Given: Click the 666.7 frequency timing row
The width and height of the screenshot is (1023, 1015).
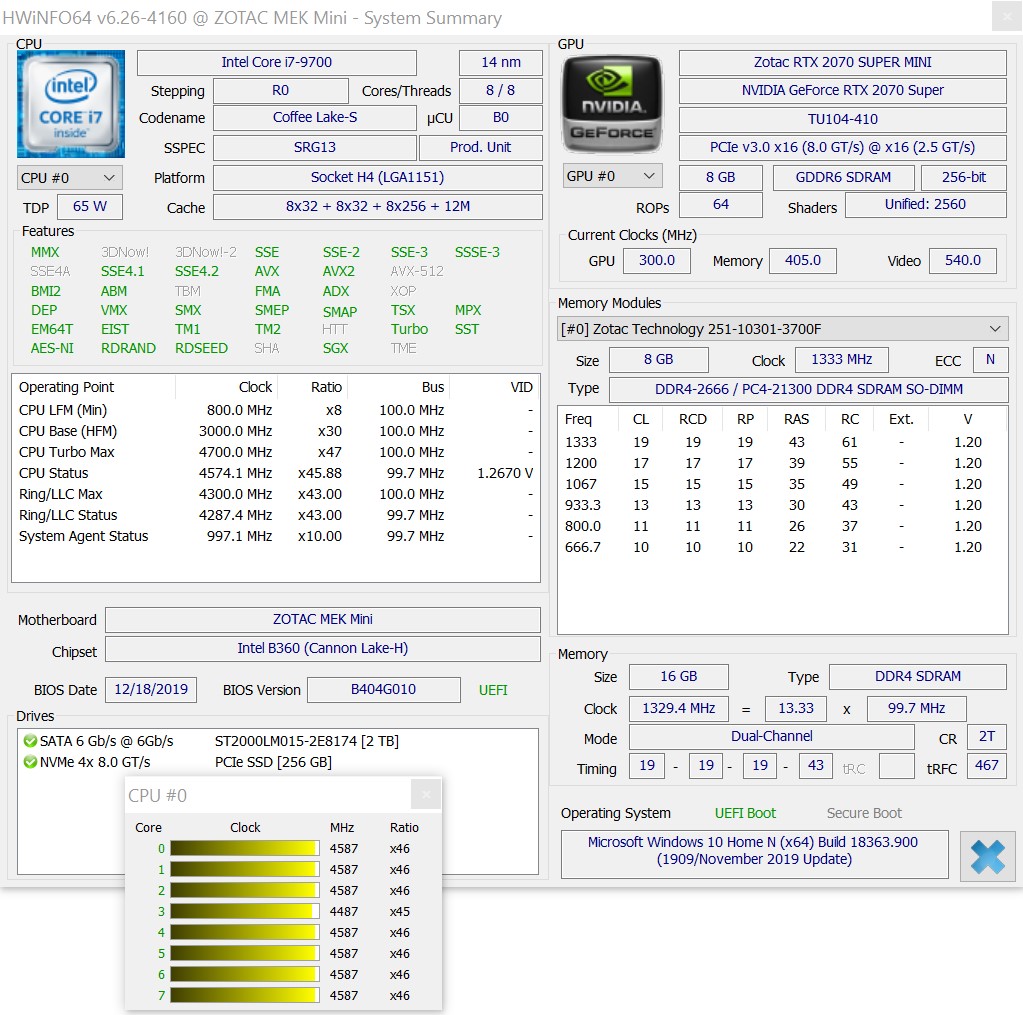Looking at the screenshot, I should (x=782, y=547).
